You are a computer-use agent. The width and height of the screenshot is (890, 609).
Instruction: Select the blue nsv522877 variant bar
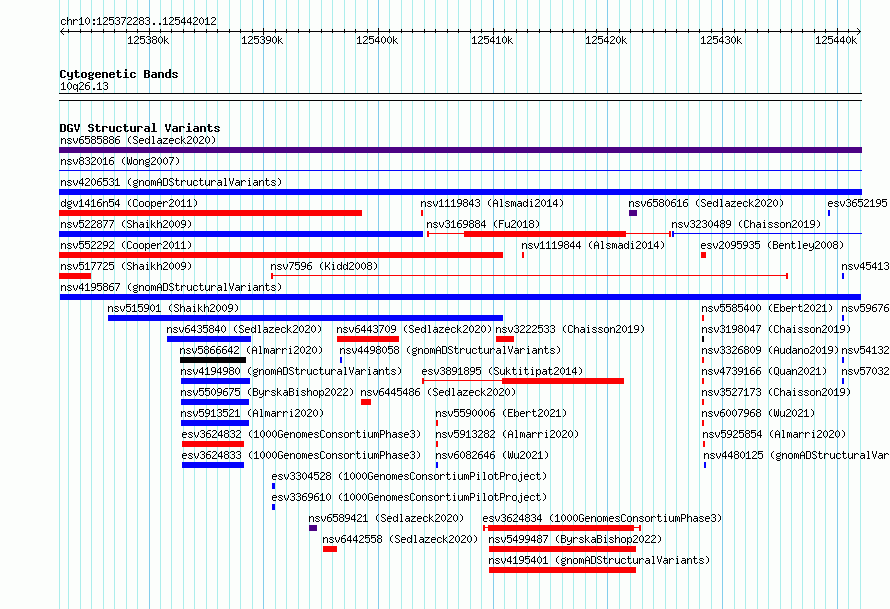pyautogui.click(x=241, y=234)
